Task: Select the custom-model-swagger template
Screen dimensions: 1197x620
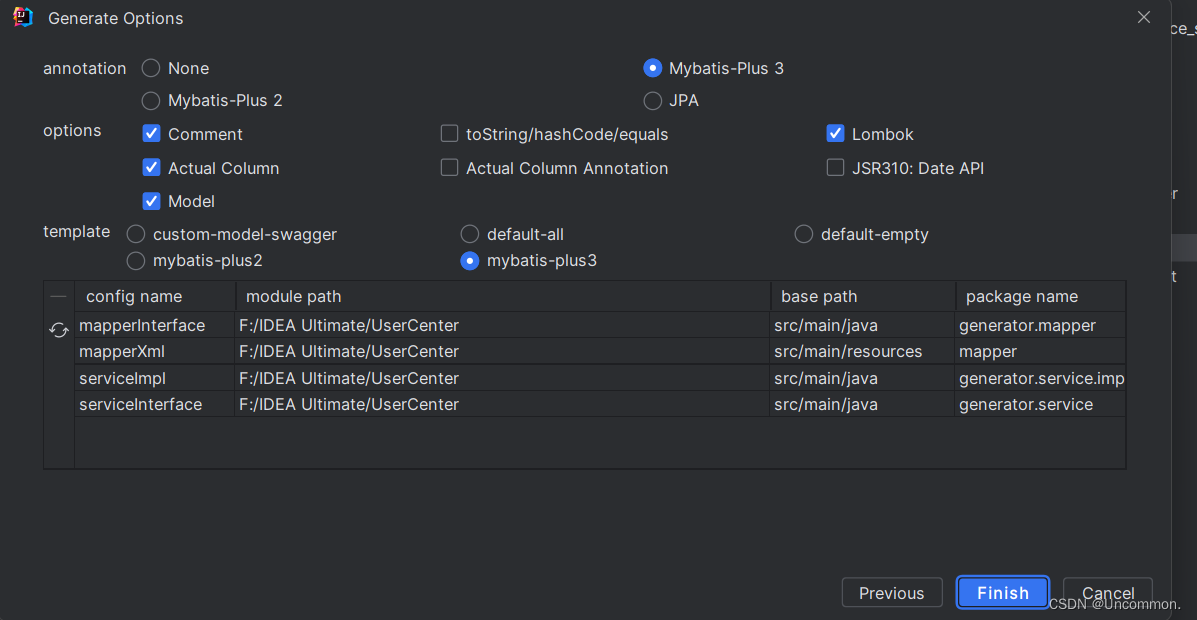Action: click(x=136, y=234)
